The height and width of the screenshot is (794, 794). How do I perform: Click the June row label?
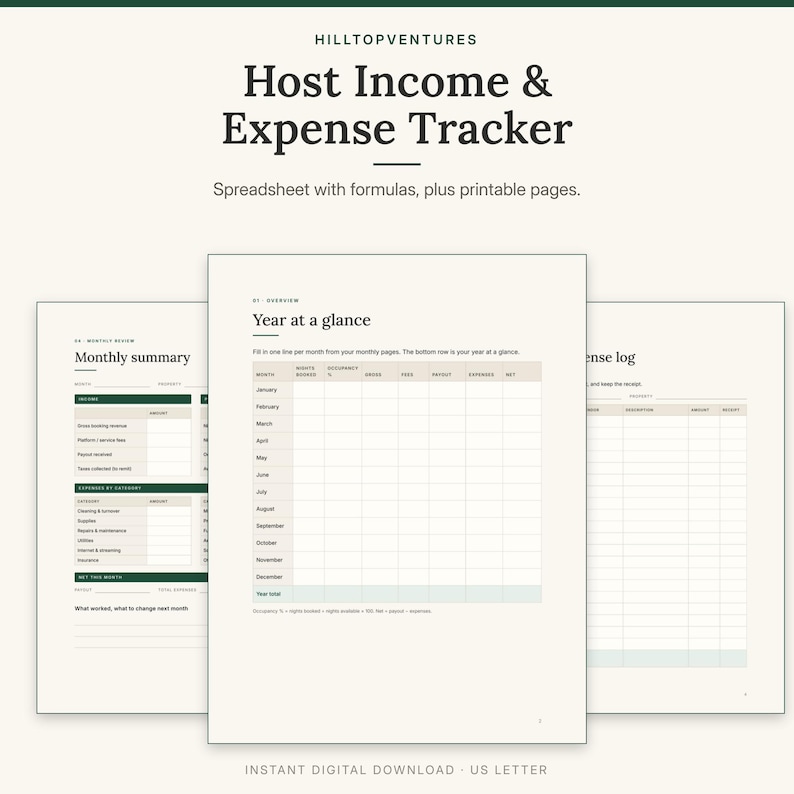point(262,474)
